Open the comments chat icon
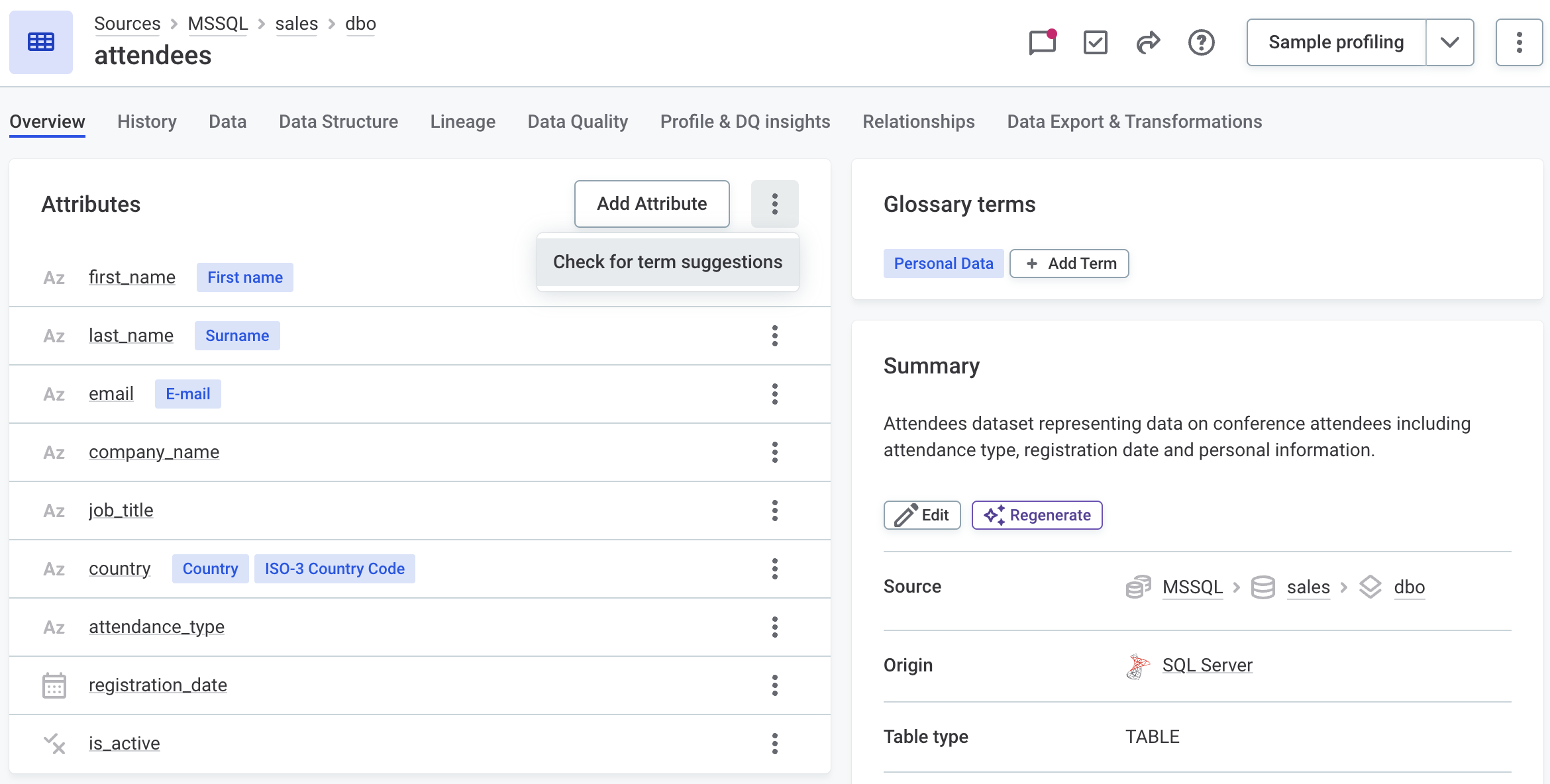The image size is (1550, 784). (1042, 43)
